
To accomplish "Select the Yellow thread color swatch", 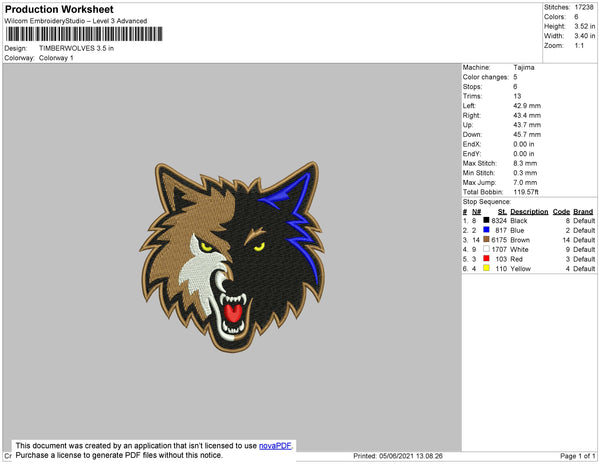I will [x=486, y=268].
